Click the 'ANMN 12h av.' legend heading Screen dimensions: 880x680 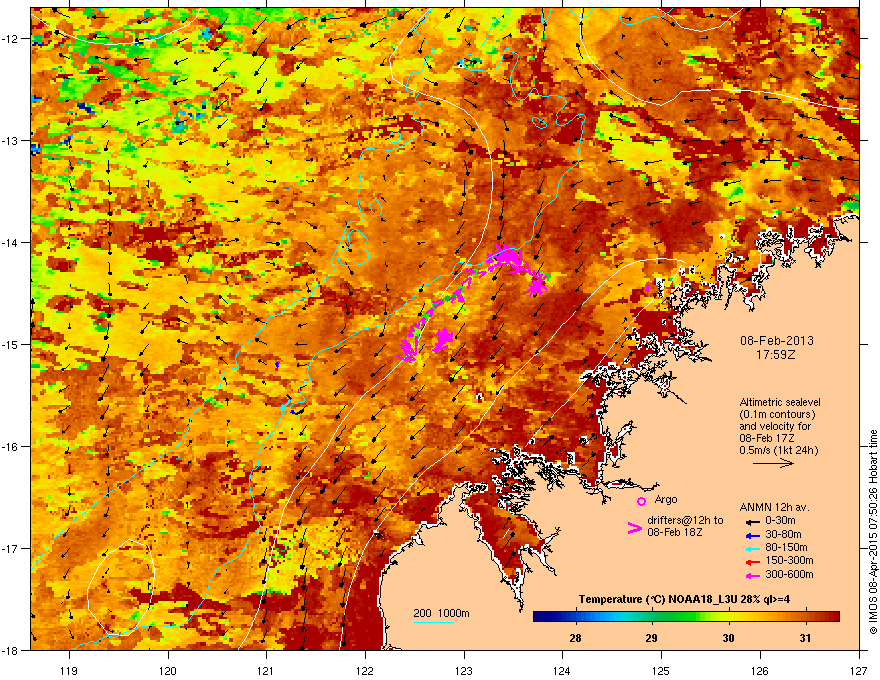[x=774, y=507]
